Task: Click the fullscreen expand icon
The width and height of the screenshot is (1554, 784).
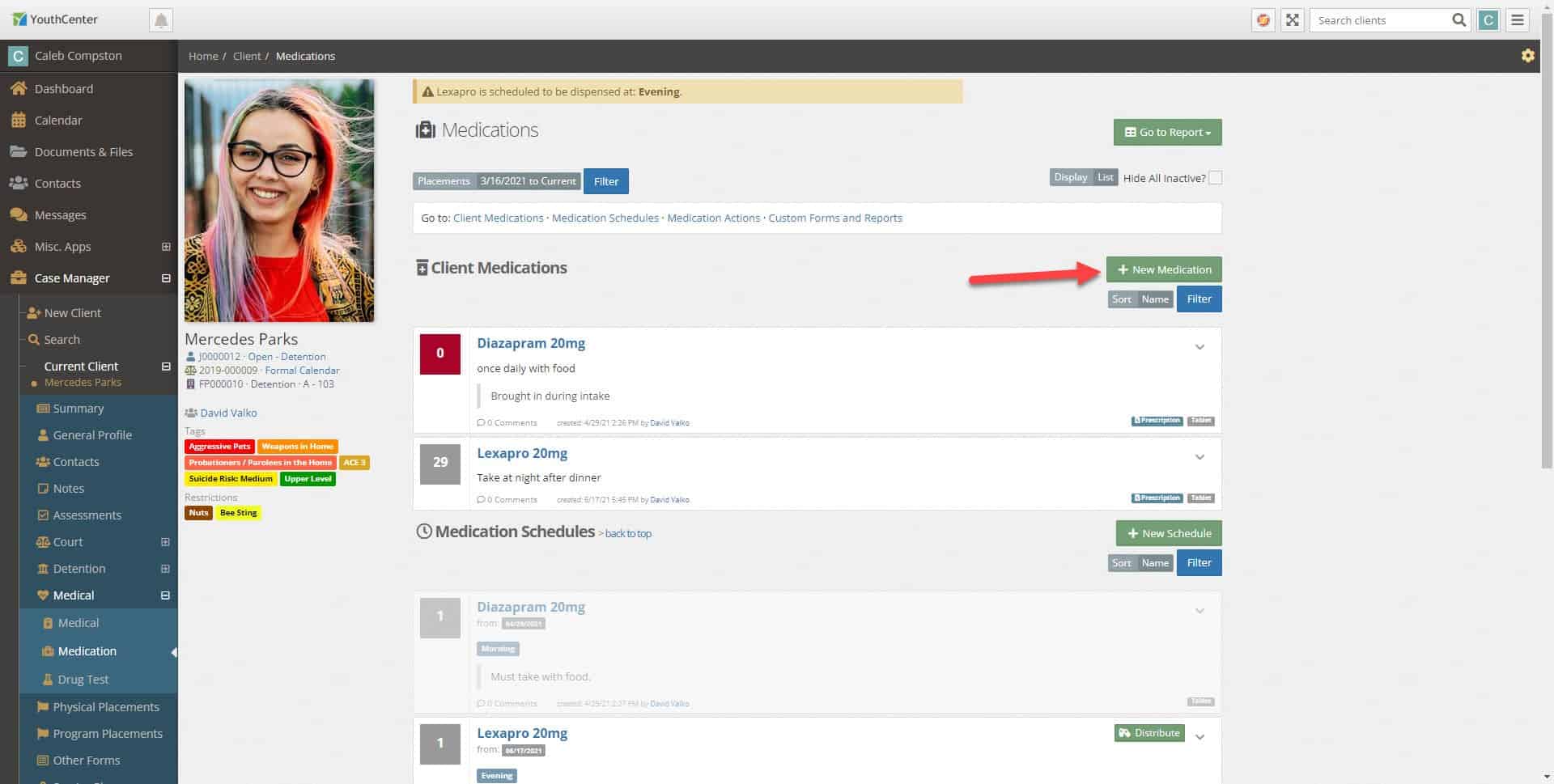Action: [1293, 20]
